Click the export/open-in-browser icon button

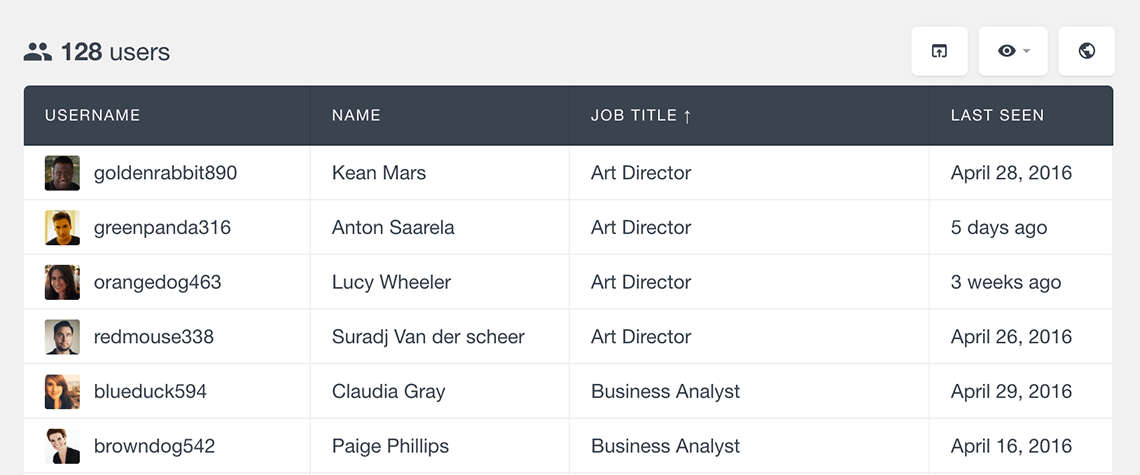tap(939, 51)
